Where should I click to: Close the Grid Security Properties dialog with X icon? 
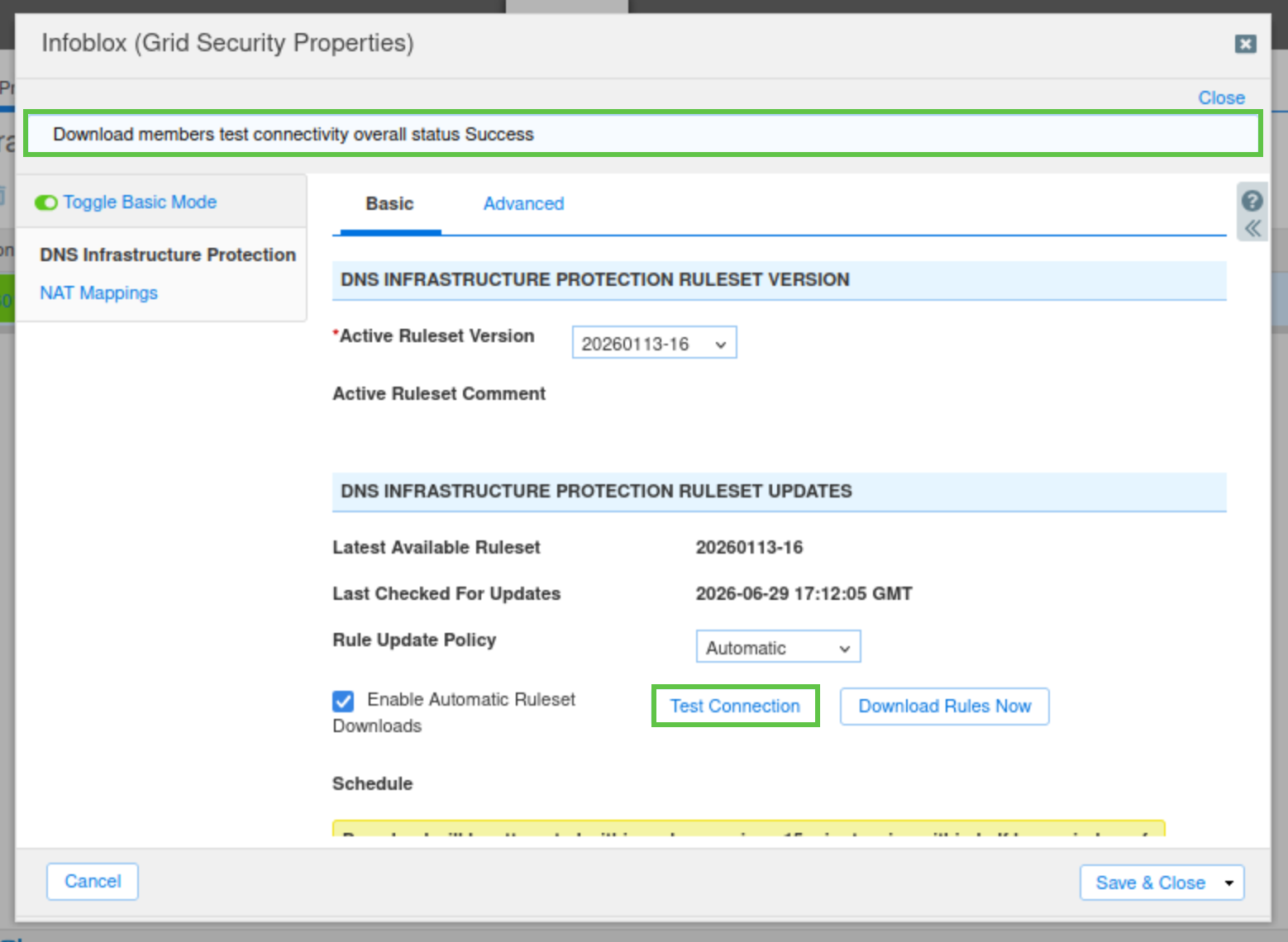[x=1246, y=44]
